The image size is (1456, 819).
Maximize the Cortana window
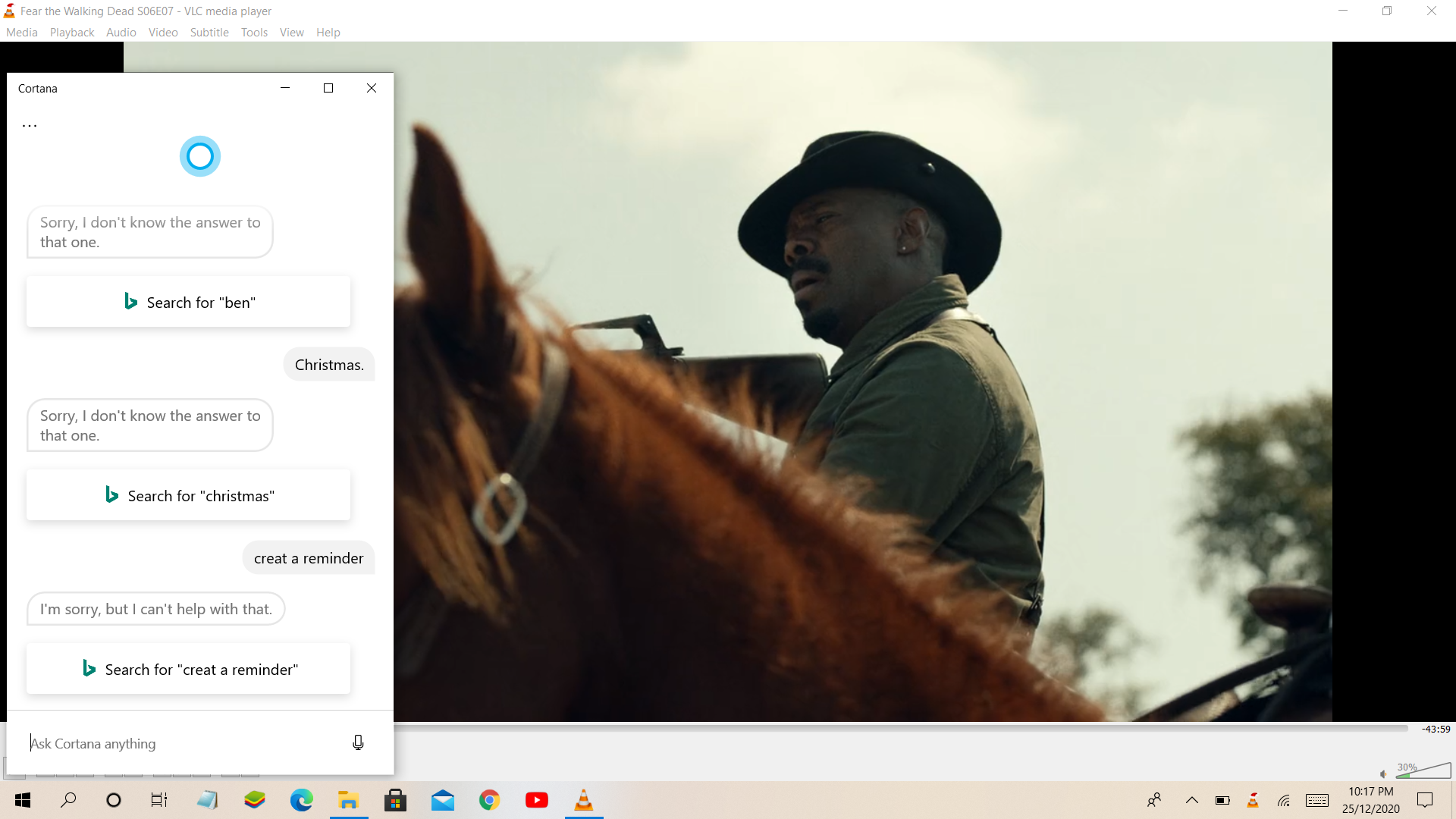pyautogui.click(x=328, y=88)
